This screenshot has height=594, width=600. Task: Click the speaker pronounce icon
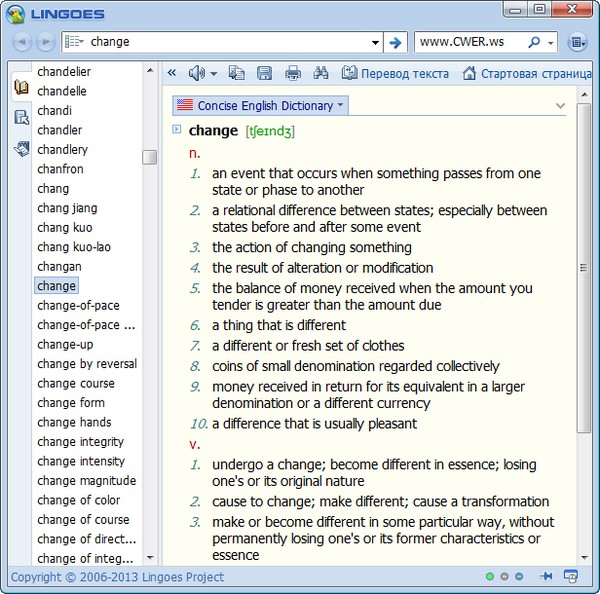click(197, 73)
